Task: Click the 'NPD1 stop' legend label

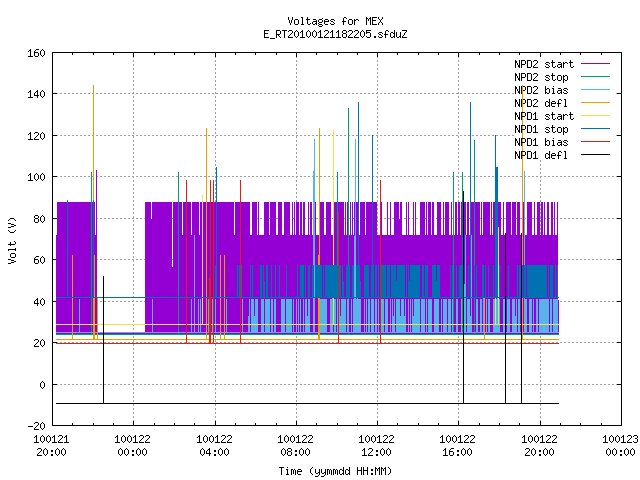Action: [x=541, y=129]
